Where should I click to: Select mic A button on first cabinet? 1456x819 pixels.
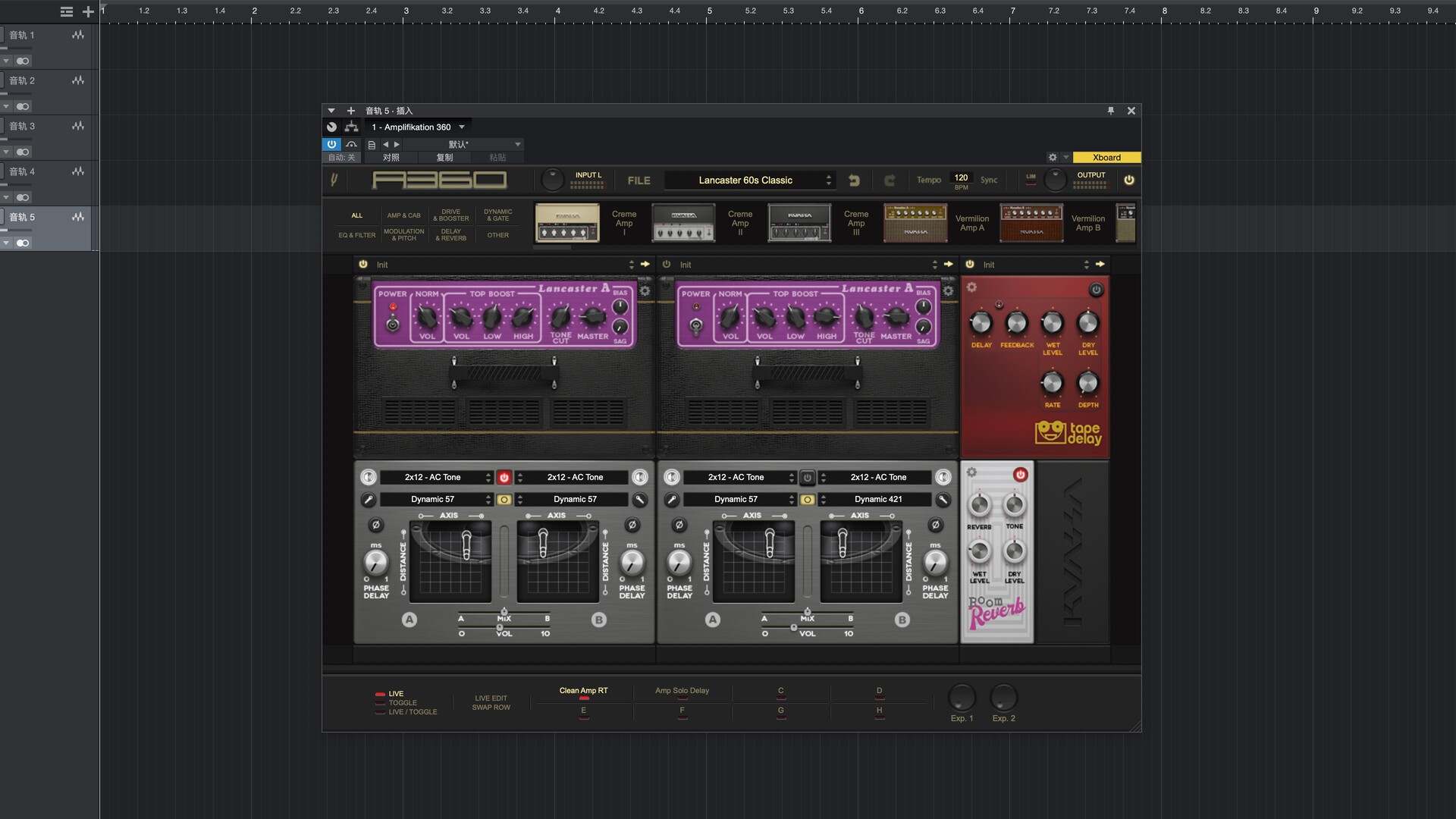(x=409, y=620)
